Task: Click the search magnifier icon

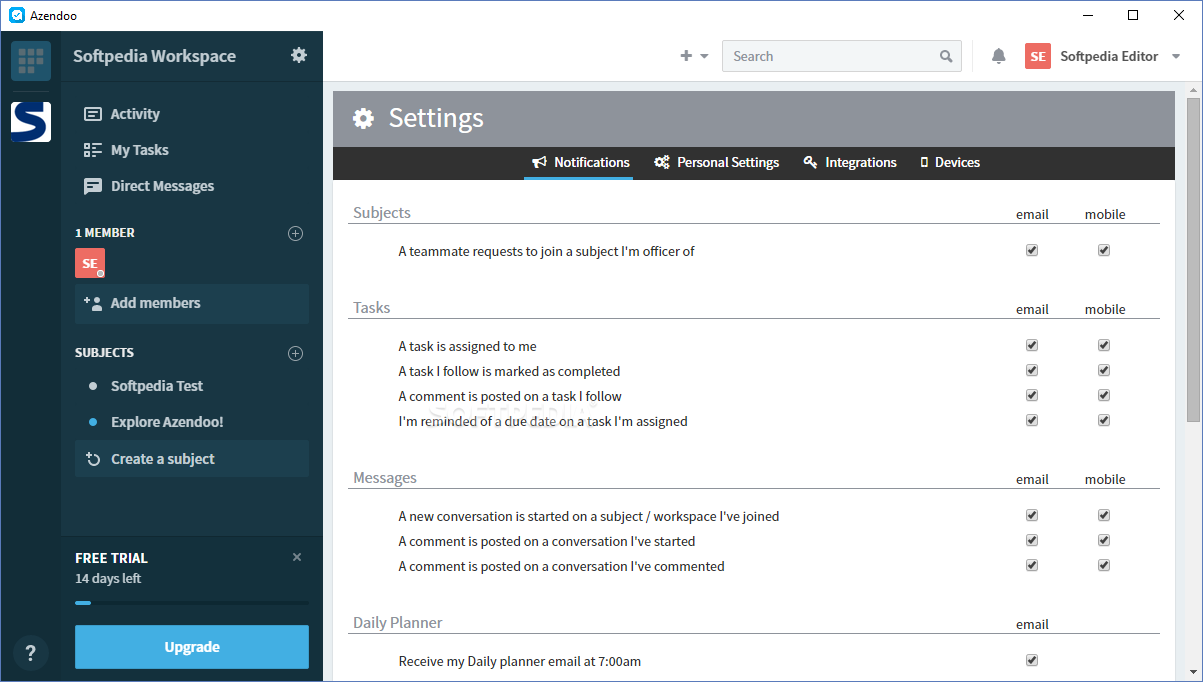Action: click(946, 56)
